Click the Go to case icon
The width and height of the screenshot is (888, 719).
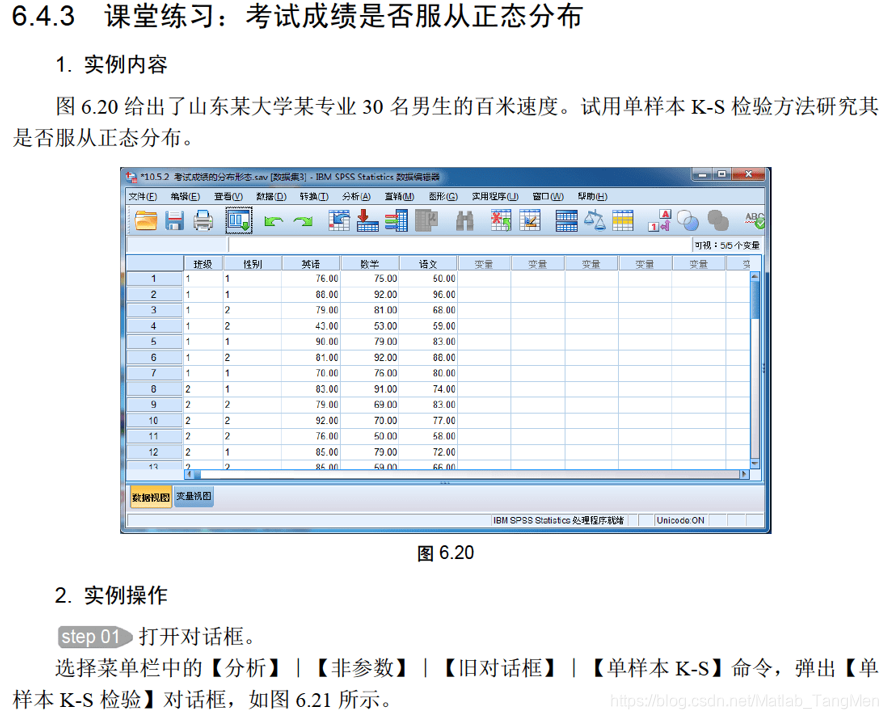[x=339, y=220]
